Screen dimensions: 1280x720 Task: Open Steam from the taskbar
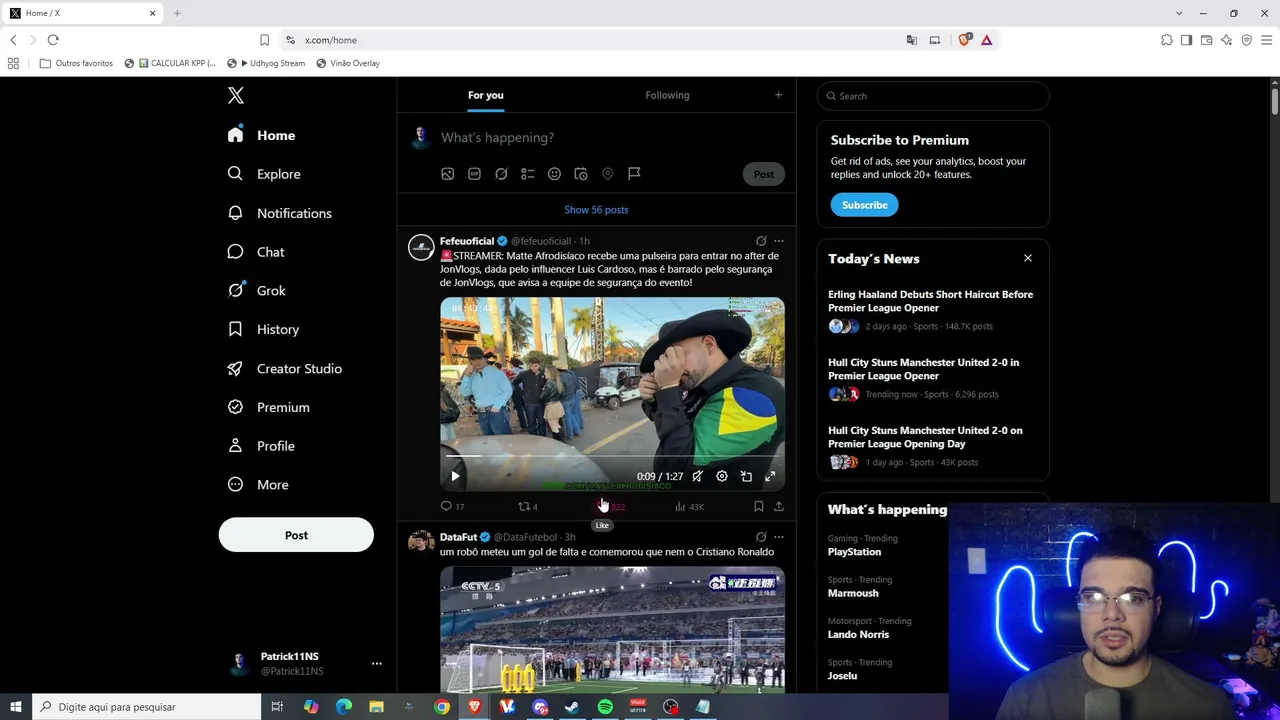click(572, 707)
